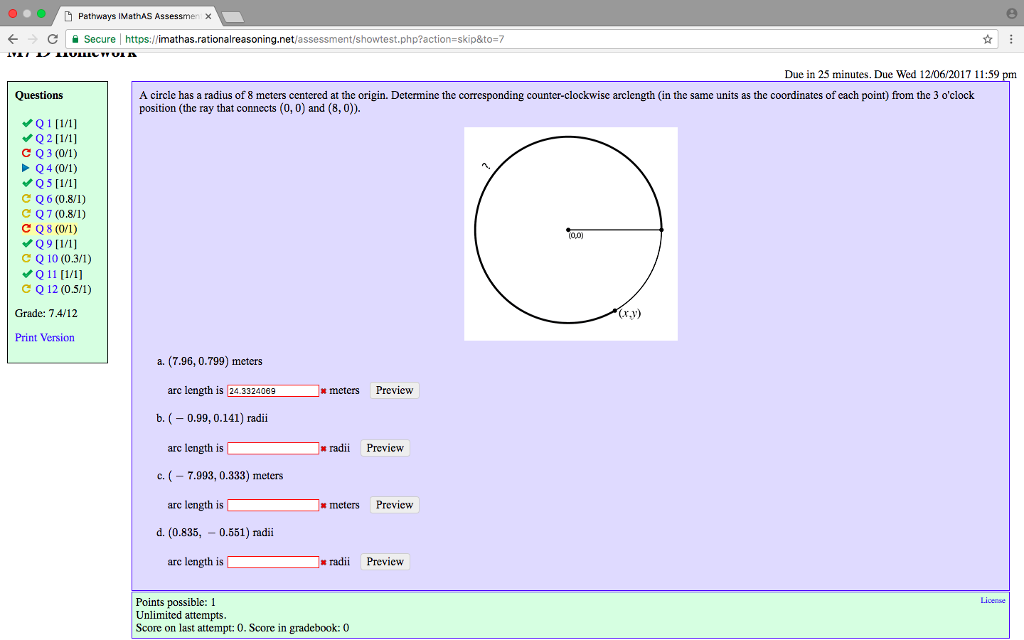
Task: Click the part c arc length field
Action: (273, 505)
